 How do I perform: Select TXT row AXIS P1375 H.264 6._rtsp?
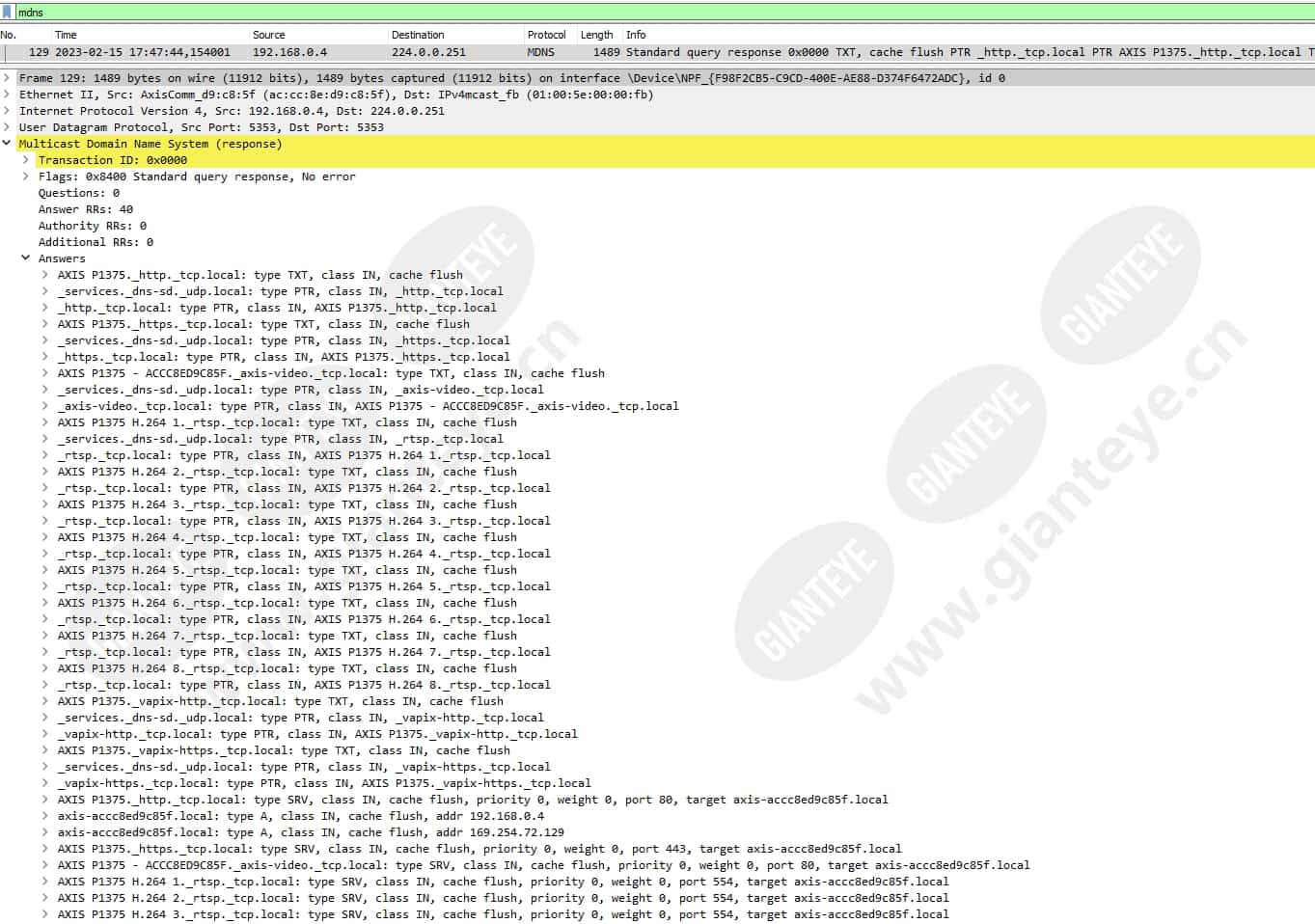coord(287,603)
